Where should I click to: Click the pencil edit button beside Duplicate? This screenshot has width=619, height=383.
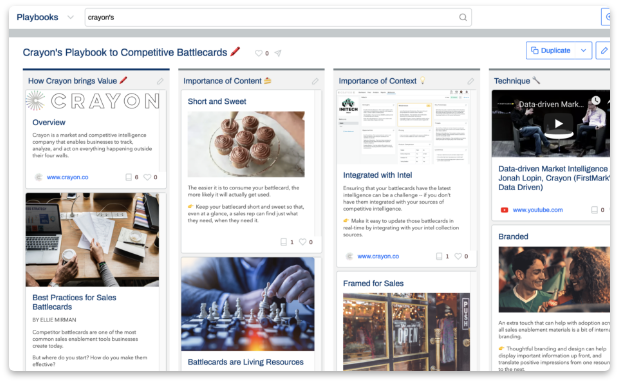click(x=604, y=51)
